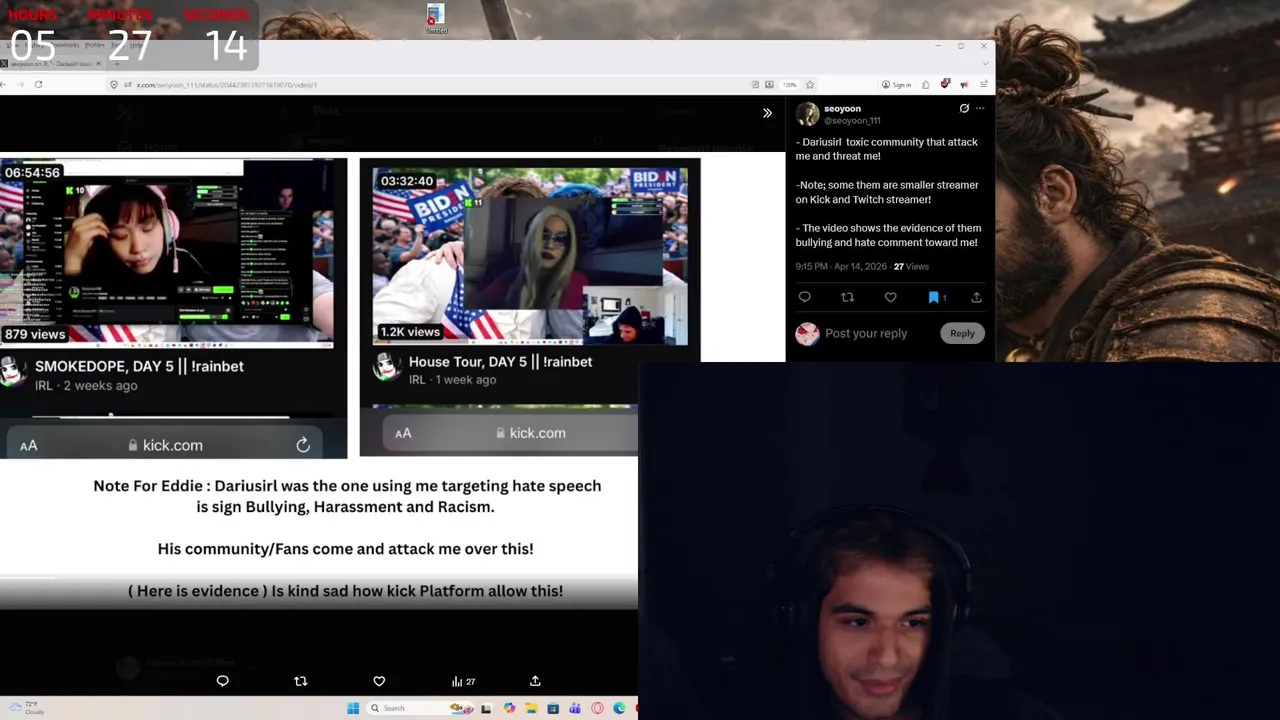Open the red megaphone extension icon
The width and height of the screenshot is (1280, 720).
964,85
